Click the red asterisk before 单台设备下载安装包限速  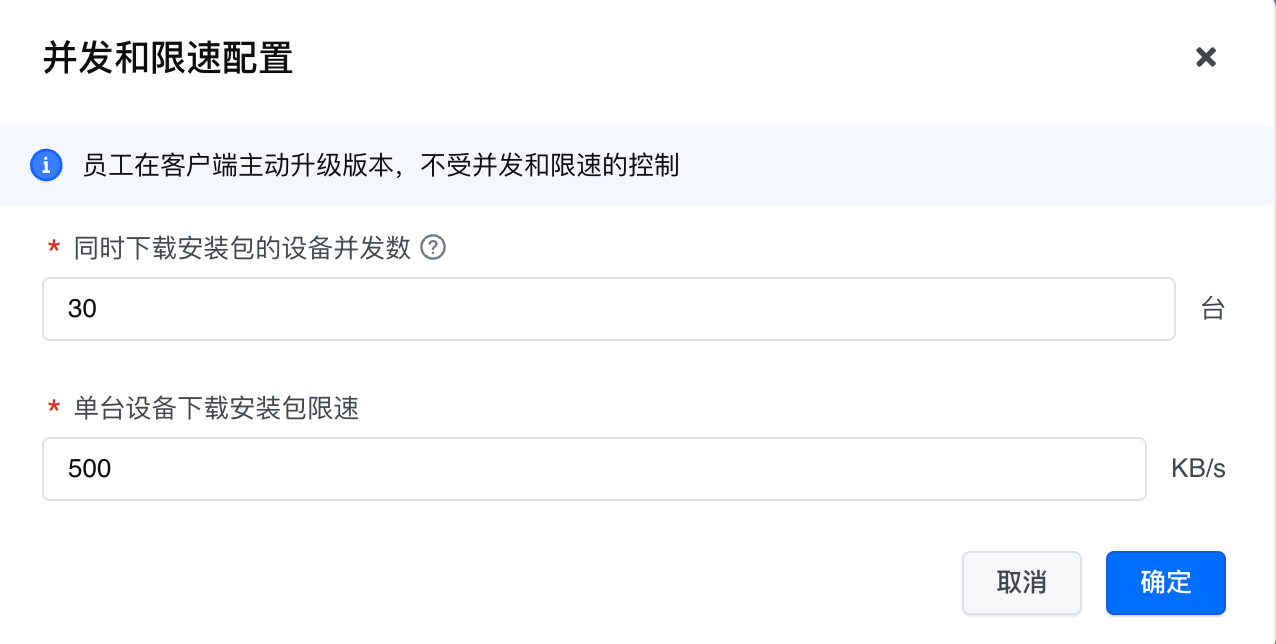[54, 409]
